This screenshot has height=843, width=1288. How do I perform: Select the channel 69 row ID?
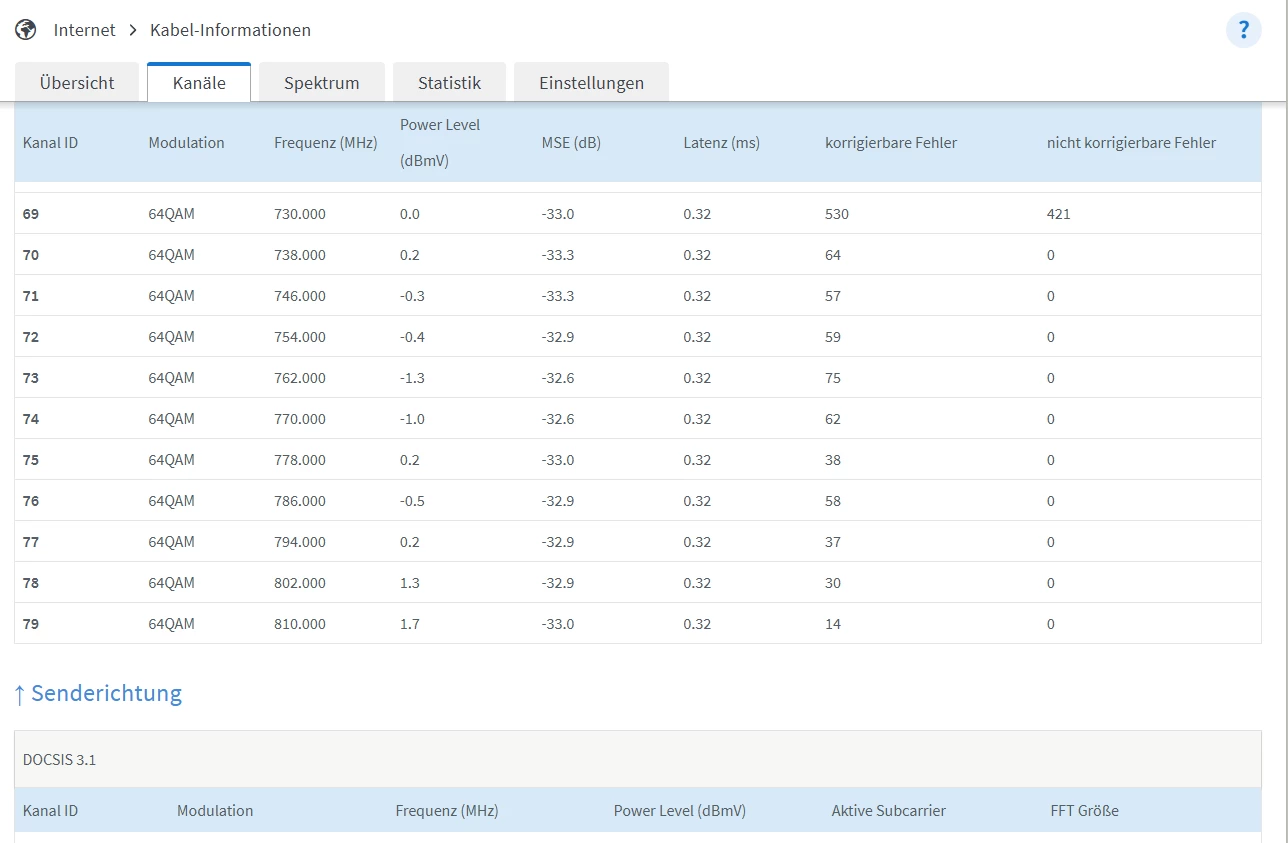coord(31,214)
